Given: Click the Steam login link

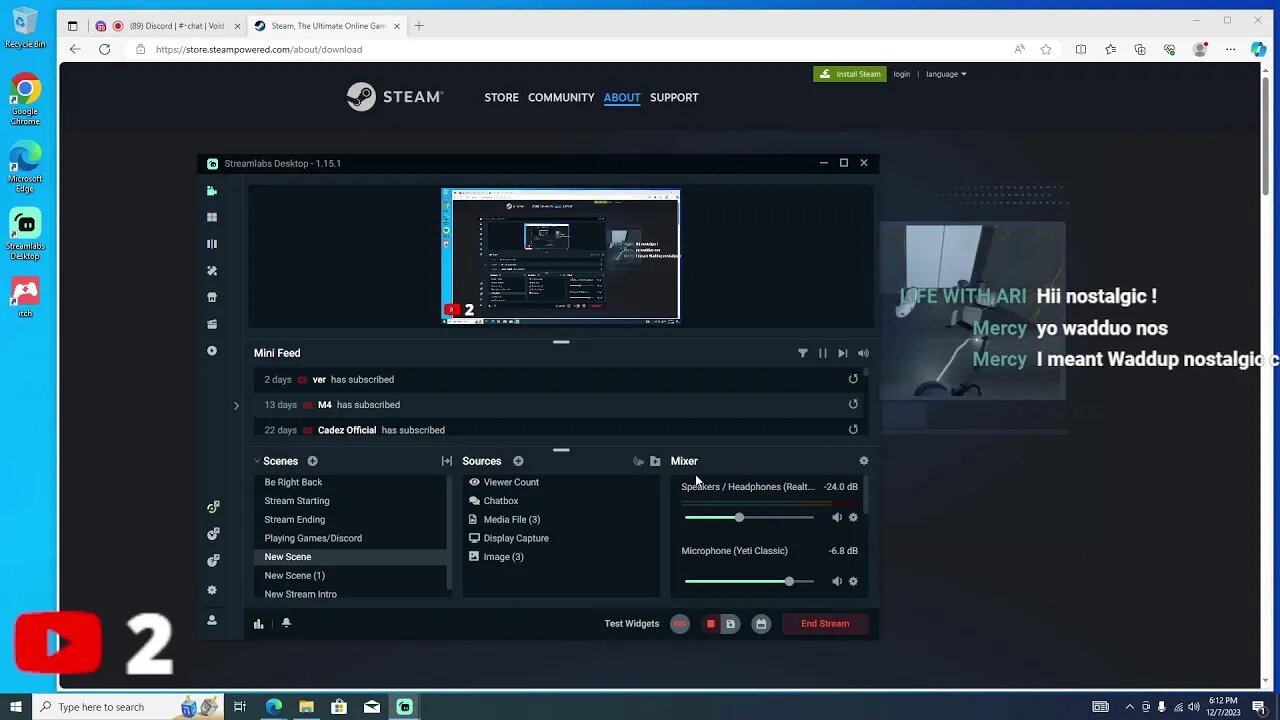Looking at the screenshot, I should [x=902, y=74].
